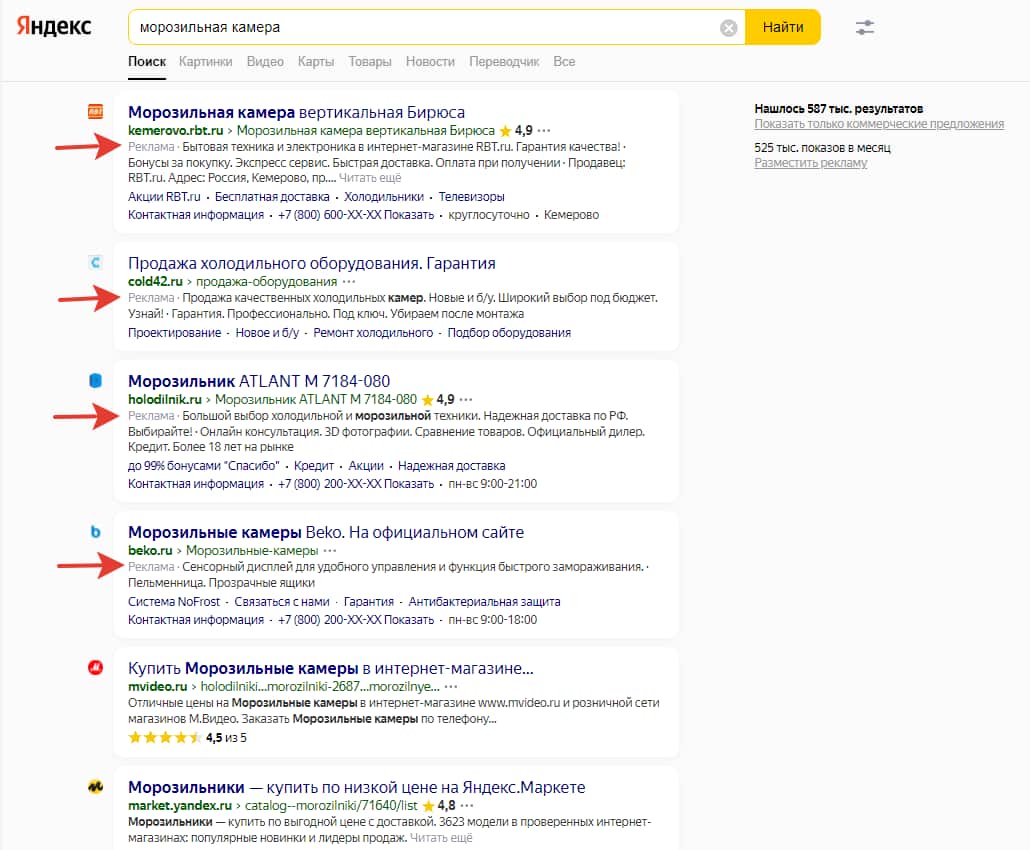Open Бесплатная доставка sitelink
Image resolution: width=1030 pixels, height=850 pixels.
(x=272, y=197)
